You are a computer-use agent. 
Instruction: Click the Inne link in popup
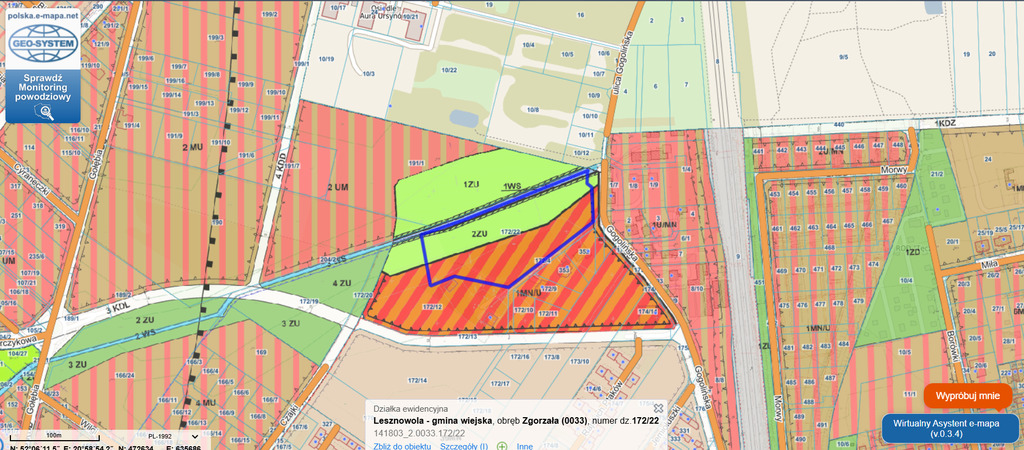524,446
